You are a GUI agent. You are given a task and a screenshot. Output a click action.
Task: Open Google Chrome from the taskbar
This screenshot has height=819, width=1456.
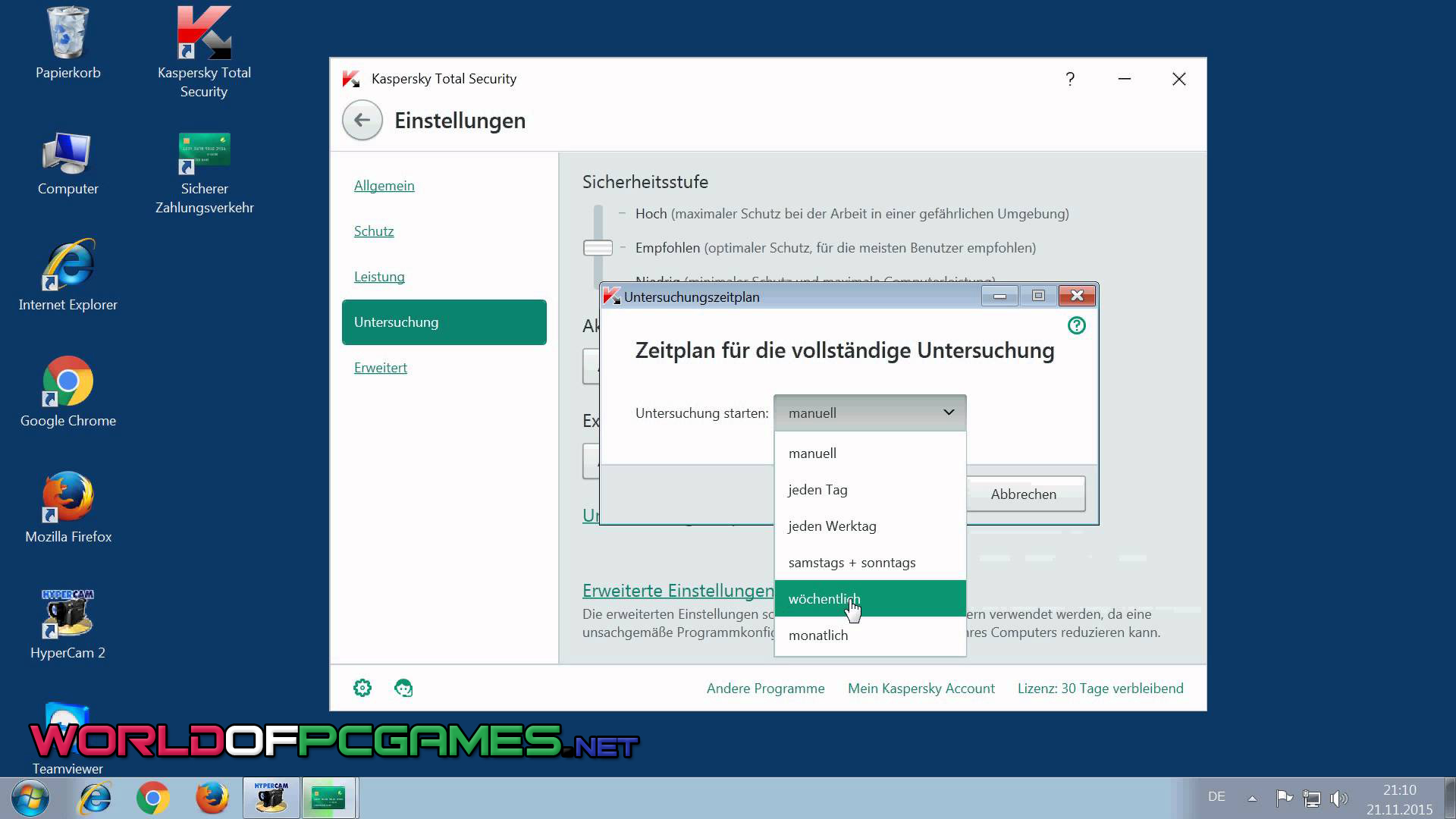coord(152,798)
